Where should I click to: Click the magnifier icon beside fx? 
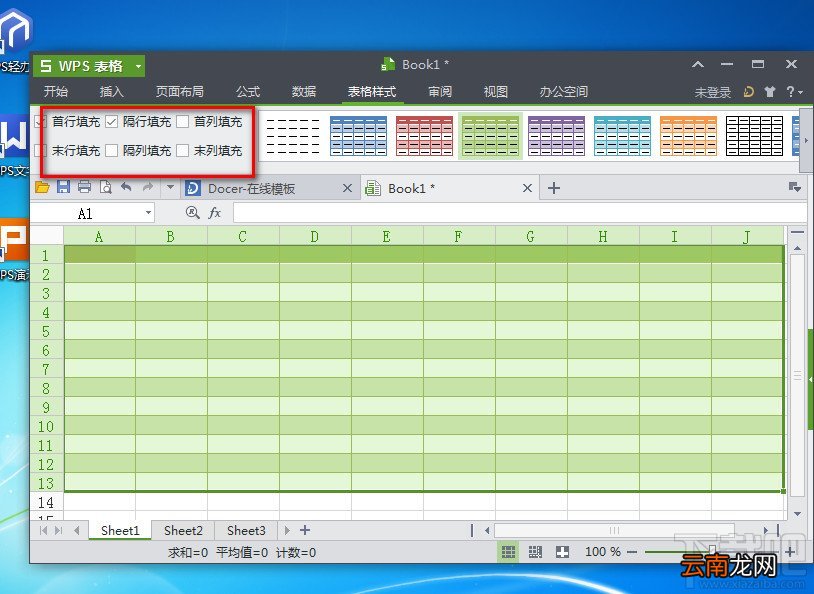193,212
